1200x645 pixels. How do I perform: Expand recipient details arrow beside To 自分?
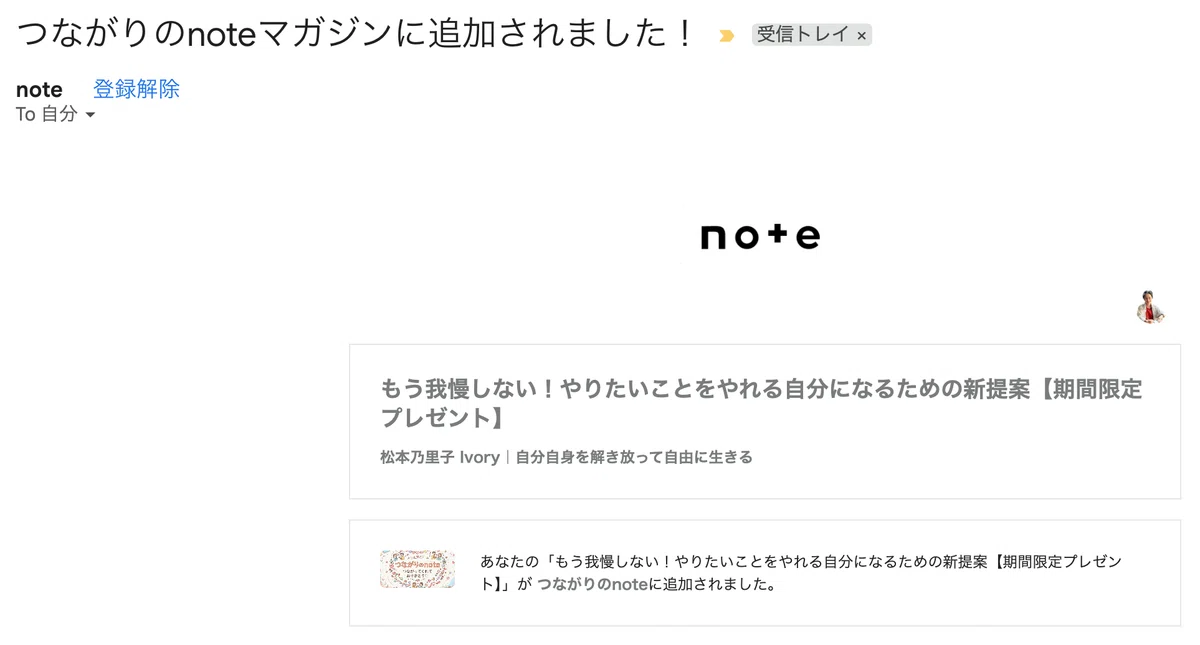pyautogui.click(x=90, y=115)
